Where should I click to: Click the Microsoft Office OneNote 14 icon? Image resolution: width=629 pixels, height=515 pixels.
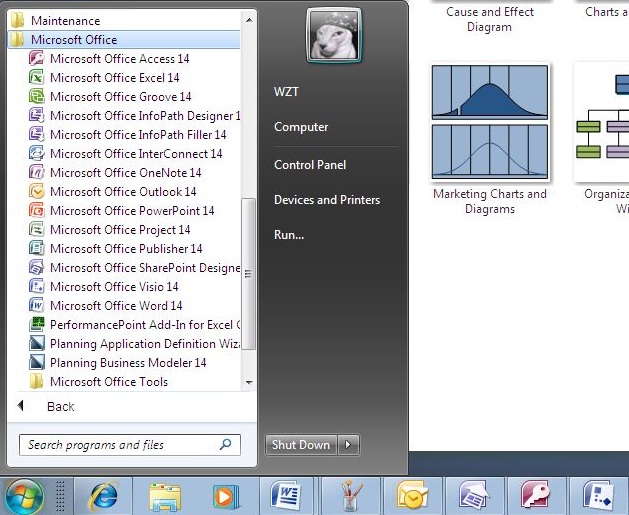tap(37, 173)
